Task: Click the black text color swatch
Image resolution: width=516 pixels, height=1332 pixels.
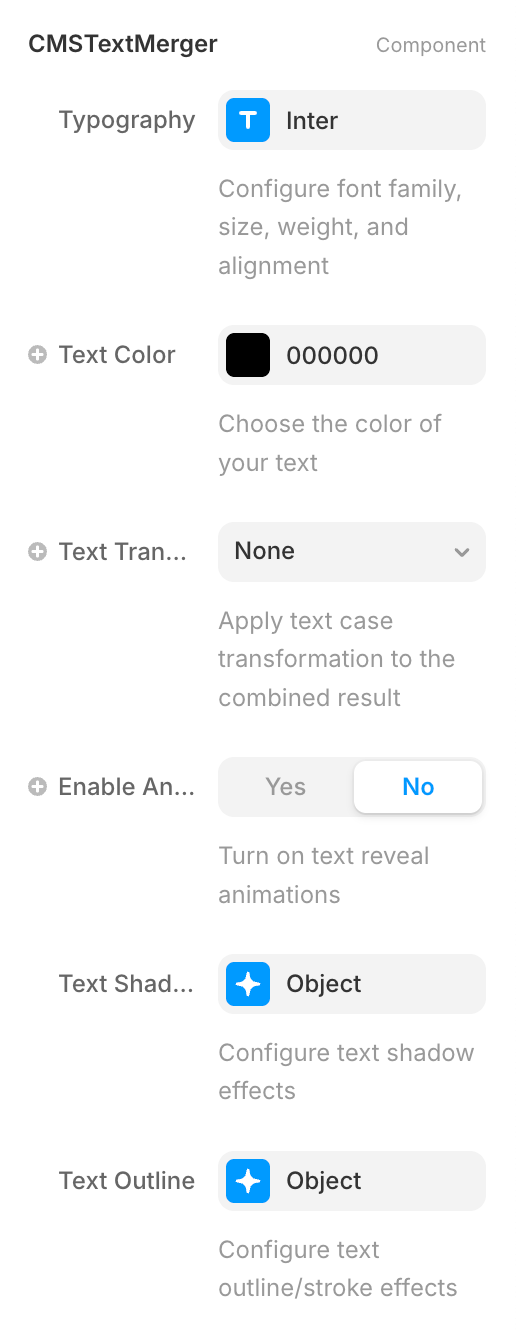Action: (248, 355)
